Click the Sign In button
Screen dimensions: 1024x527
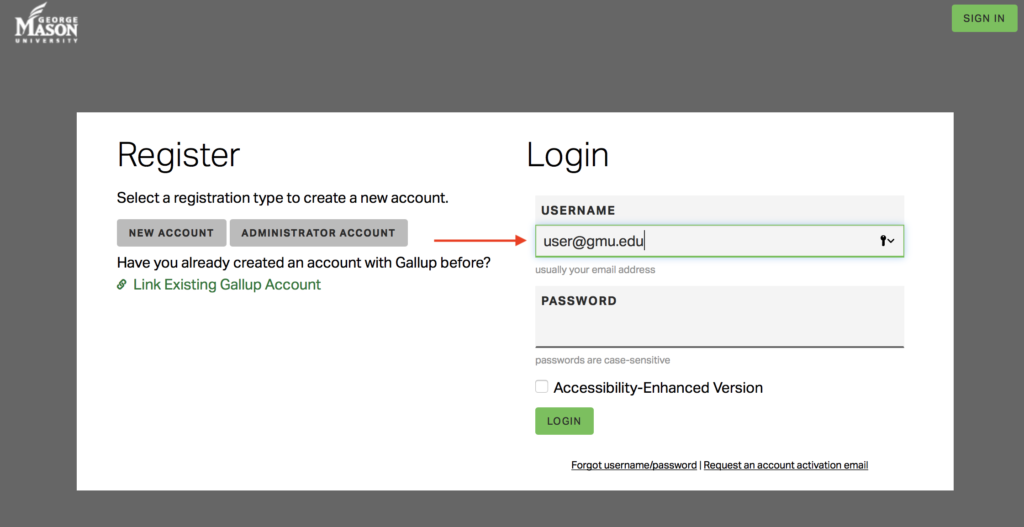click(984, 18)
